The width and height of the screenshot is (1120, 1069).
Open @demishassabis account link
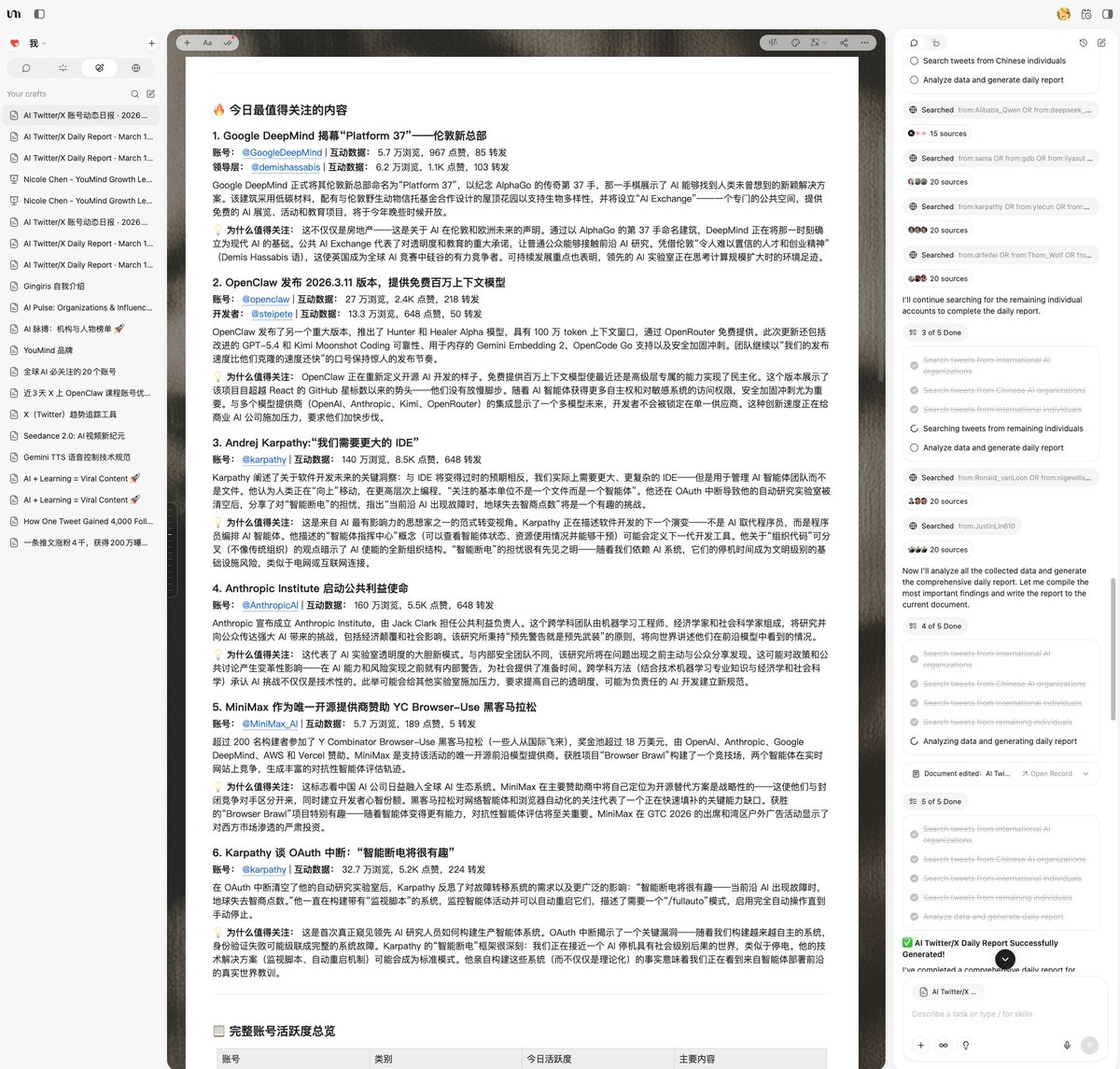(286, 167)
